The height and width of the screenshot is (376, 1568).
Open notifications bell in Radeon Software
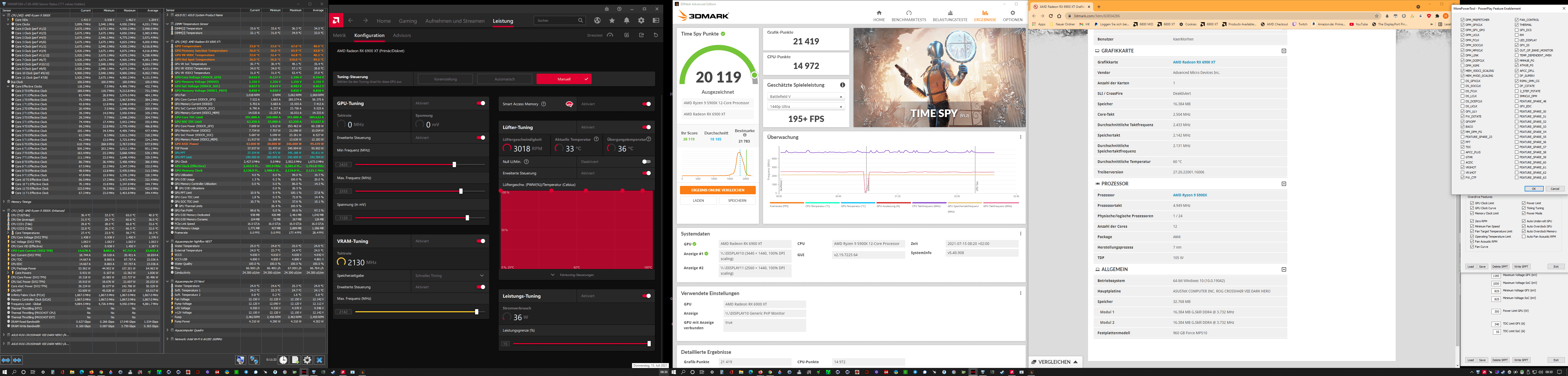626,21
